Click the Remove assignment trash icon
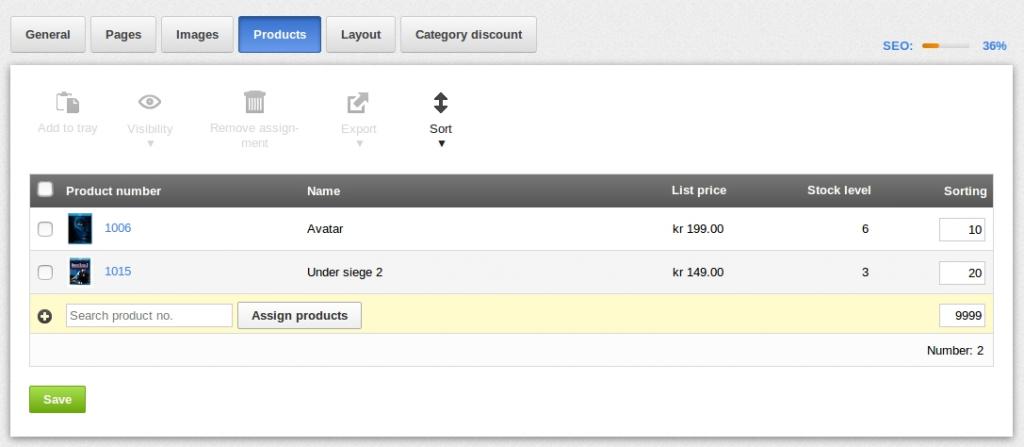The image size is (1024, 447). (255, 102)
